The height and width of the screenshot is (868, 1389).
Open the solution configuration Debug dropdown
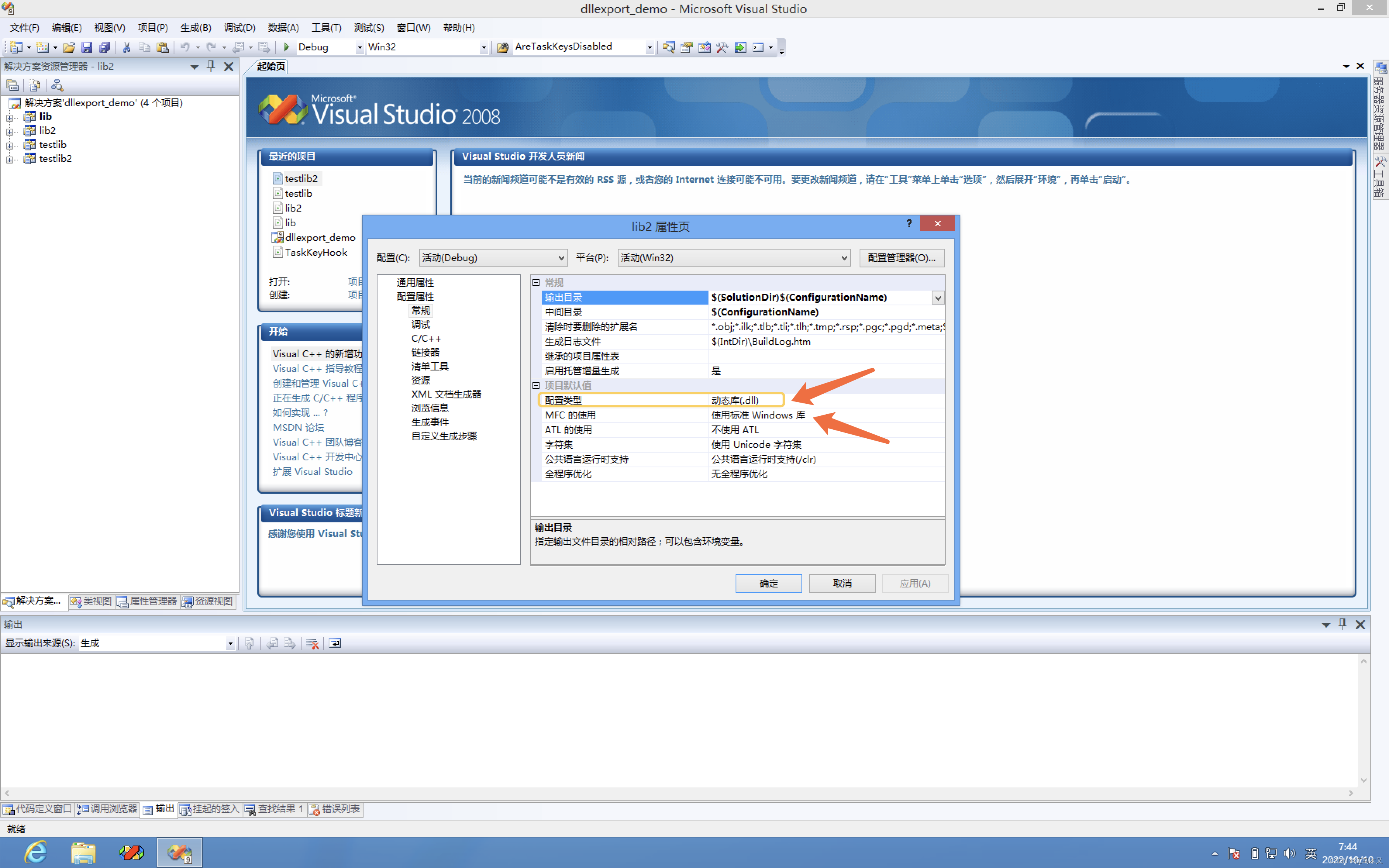360,48
